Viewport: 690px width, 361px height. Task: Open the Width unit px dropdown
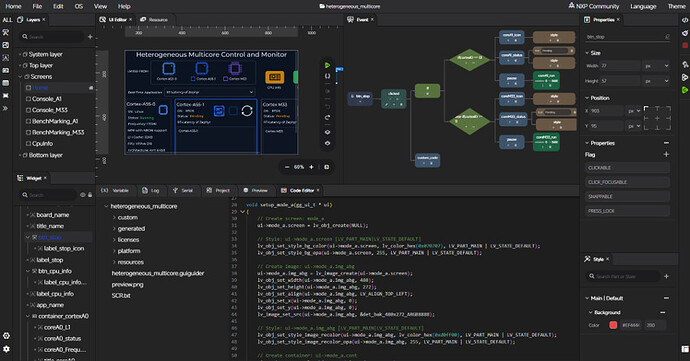(657, 66)
